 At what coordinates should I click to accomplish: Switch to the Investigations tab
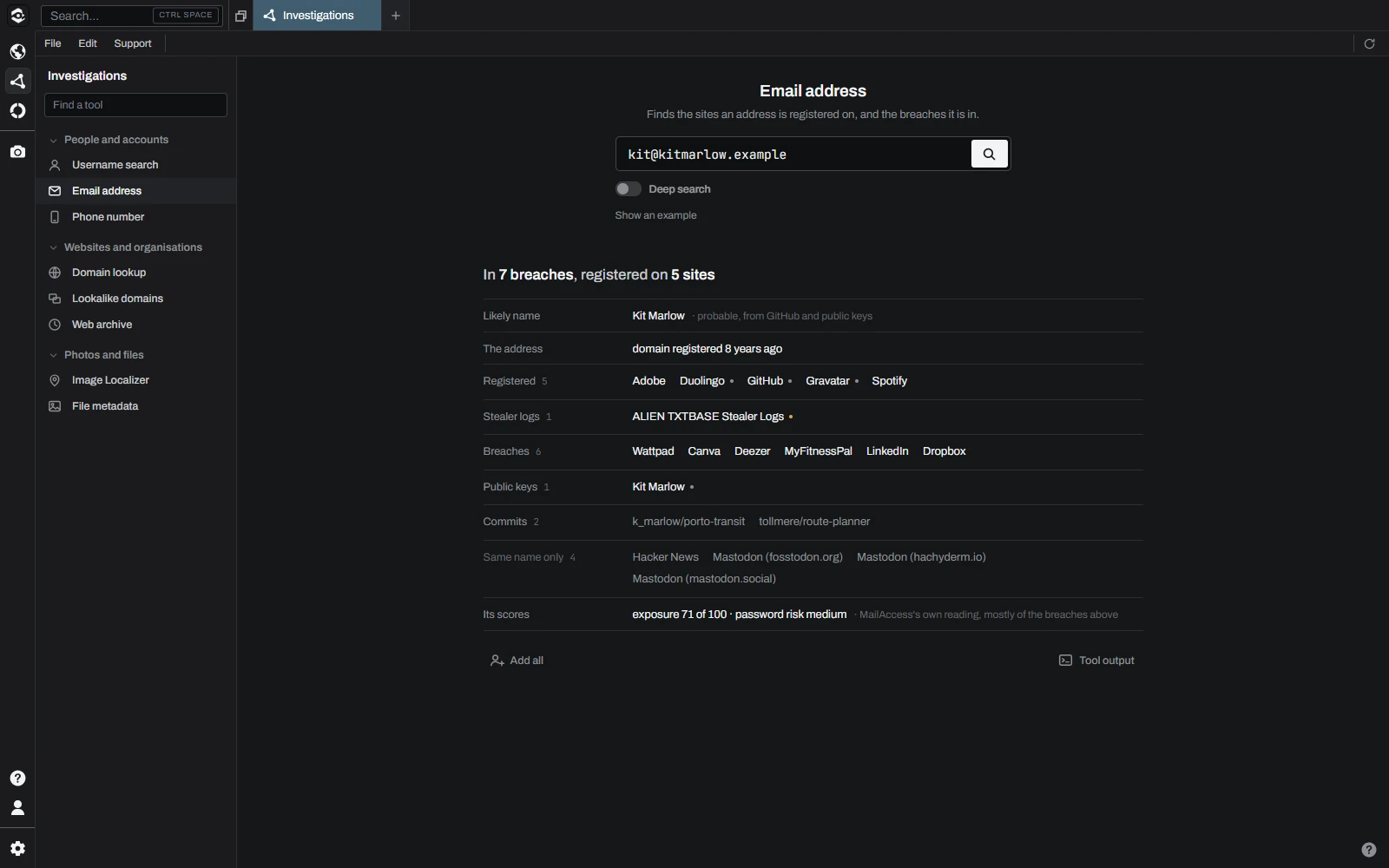(x=317, y=16)
